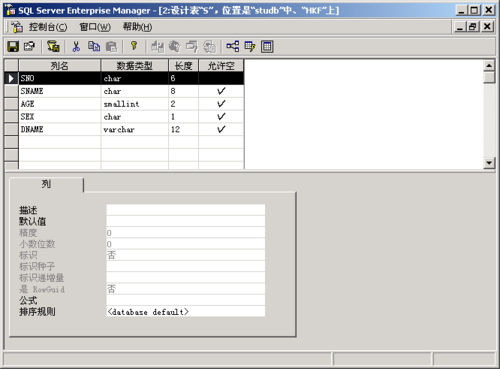
Task: Select the SNO row selector arrow
Action: [x=11, y=78]
